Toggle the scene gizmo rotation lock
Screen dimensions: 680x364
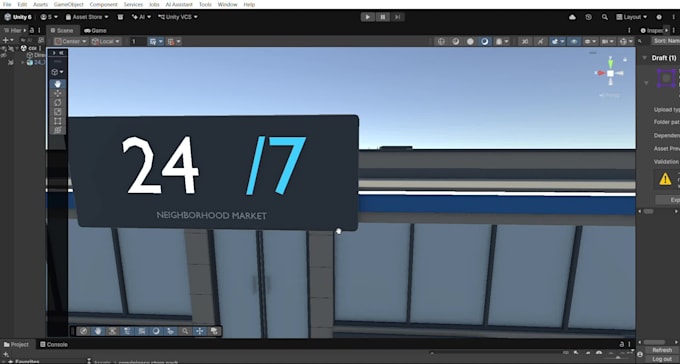(625, 59)
